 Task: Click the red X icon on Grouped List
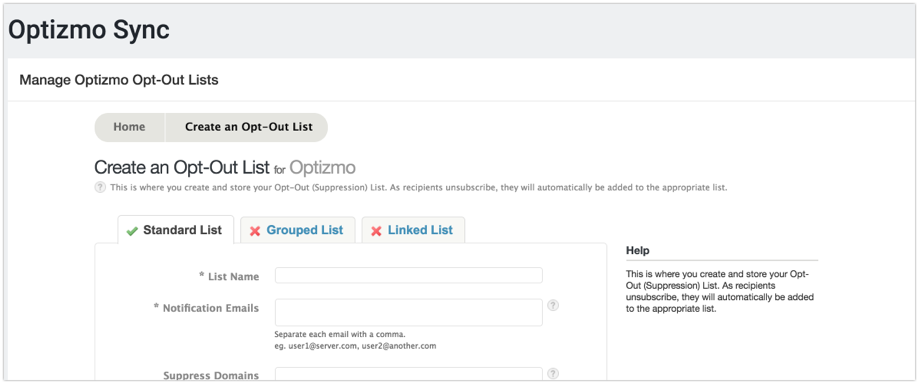[255, 231]
